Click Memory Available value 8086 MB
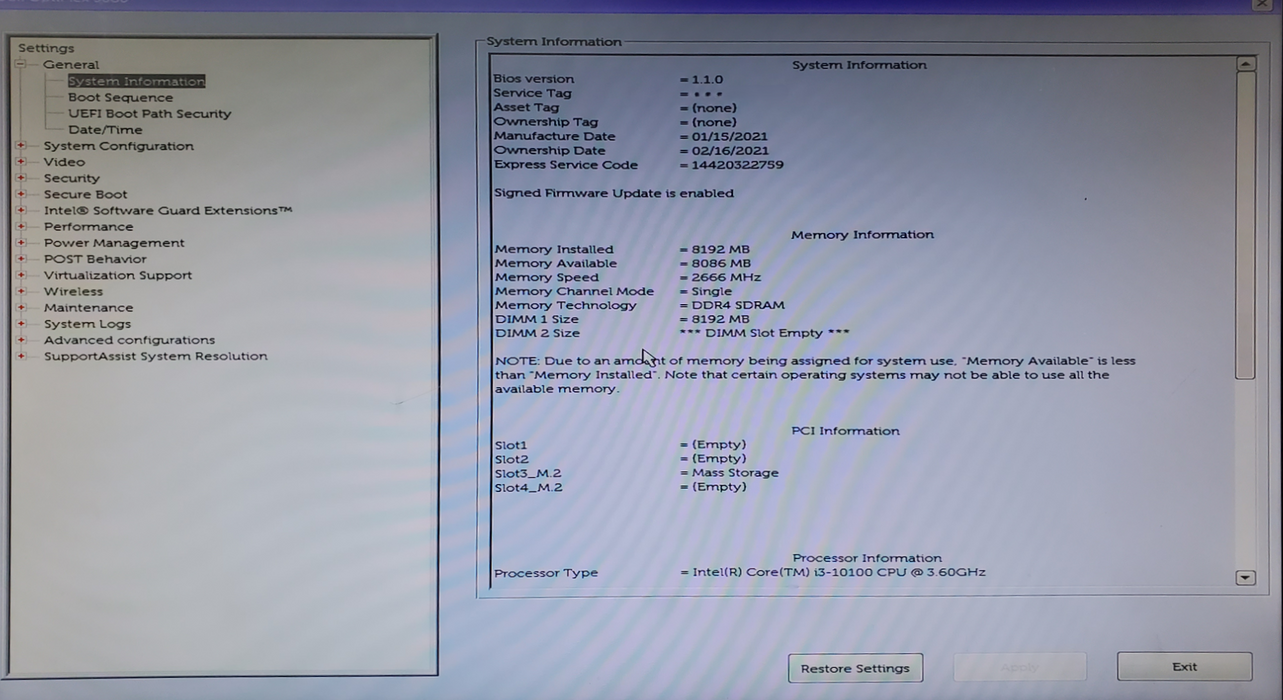1283x700 pixels. pos(721,264)
